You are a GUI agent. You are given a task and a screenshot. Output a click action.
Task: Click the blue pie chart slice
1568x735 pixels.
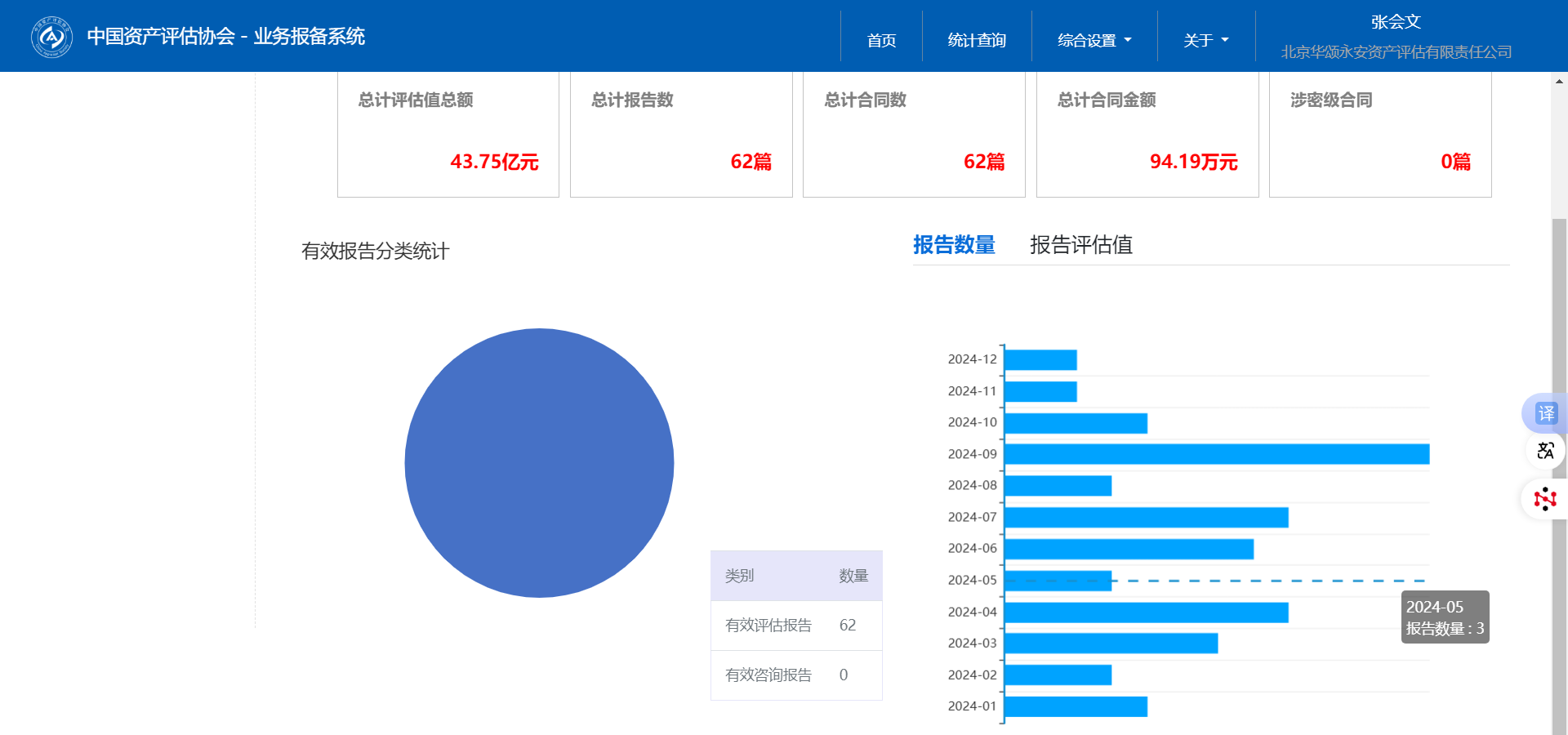[539, 463]
